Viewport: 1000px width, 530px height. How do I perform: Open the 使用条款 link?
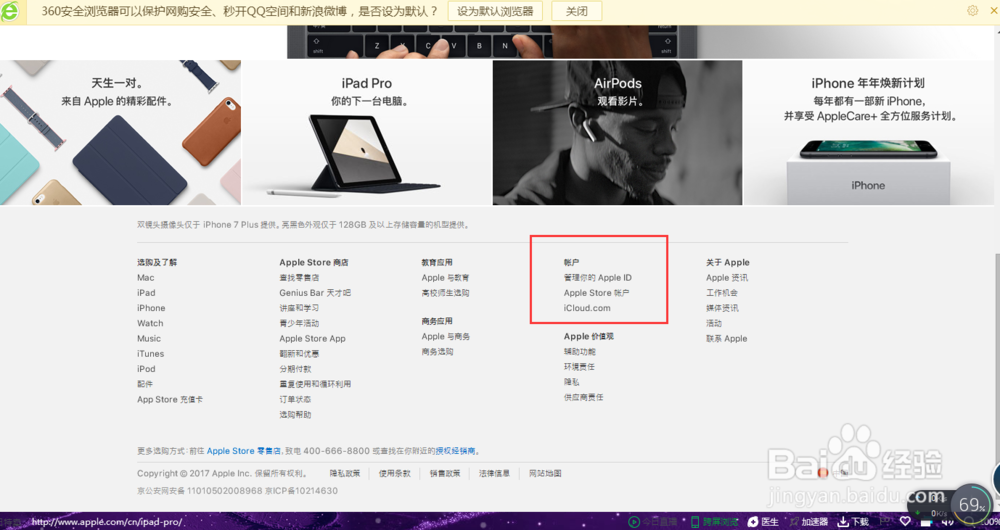coord(395,473)
